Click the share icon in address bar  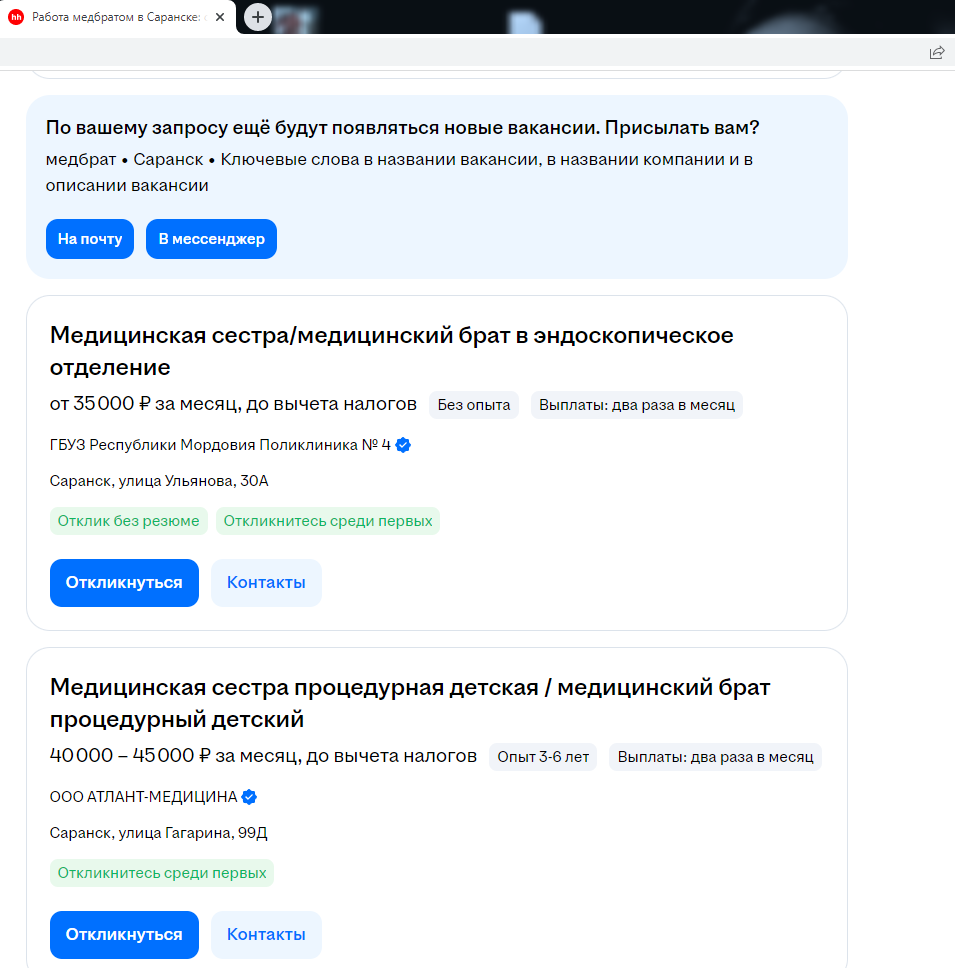click(x=936, y=52)
